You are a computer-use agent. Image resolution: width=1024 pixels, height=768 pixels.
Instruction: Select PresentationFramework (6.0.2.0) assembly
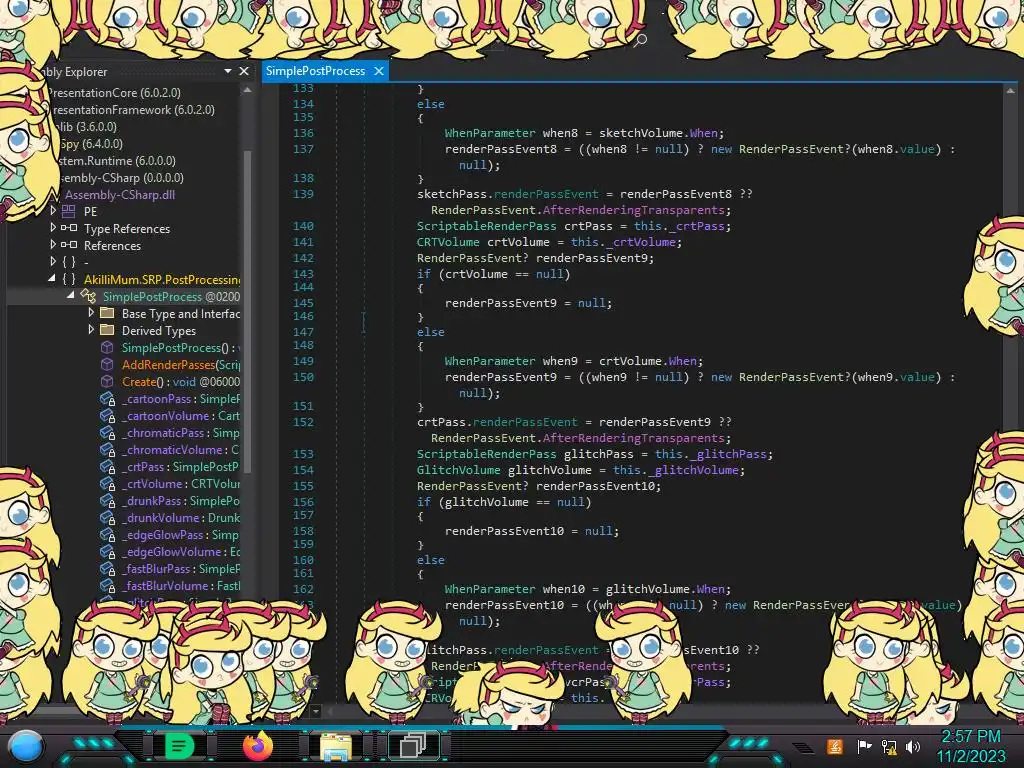point(132,110)
